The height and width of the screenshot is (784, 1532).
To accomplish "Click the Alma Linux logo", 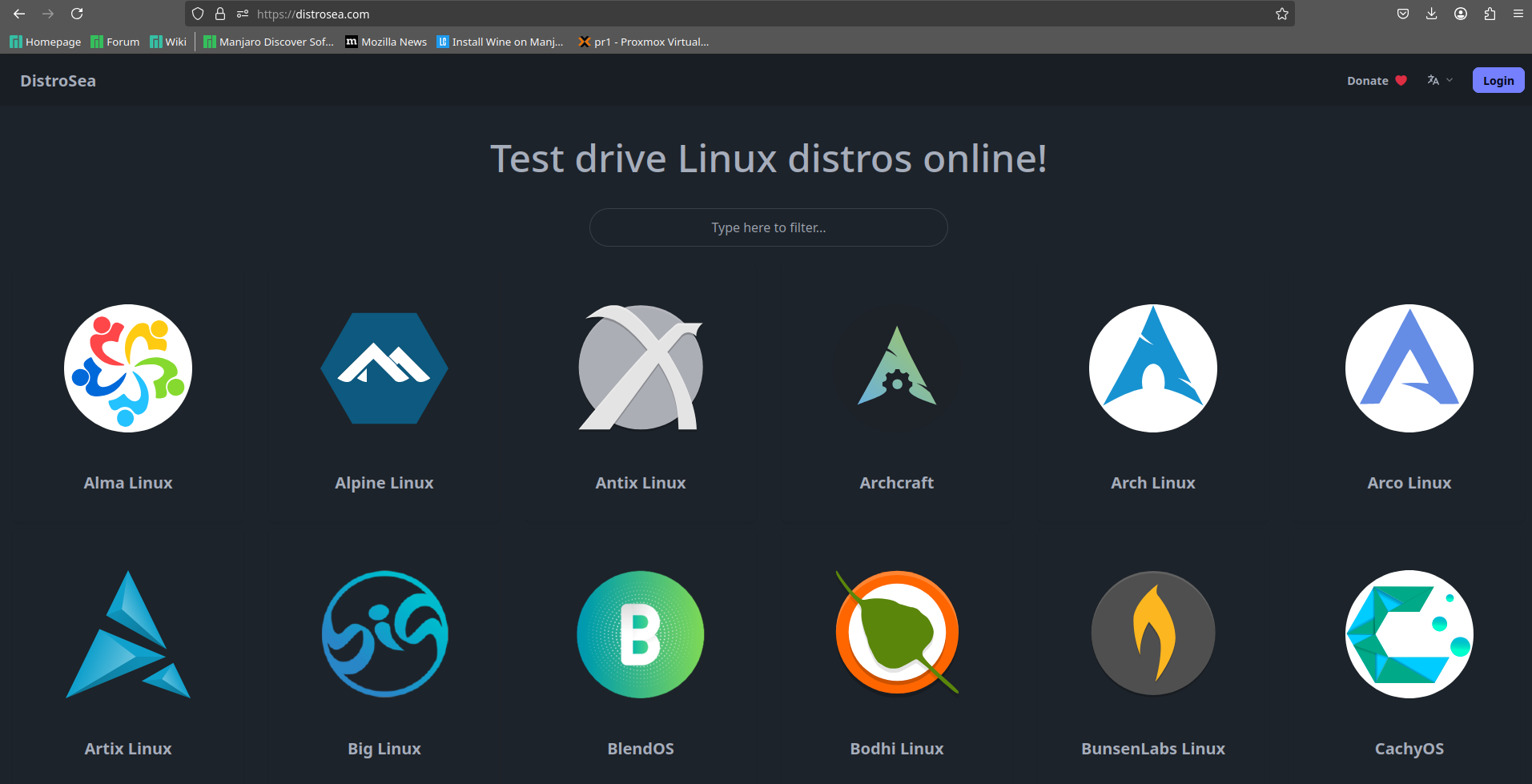I will 128,368.
